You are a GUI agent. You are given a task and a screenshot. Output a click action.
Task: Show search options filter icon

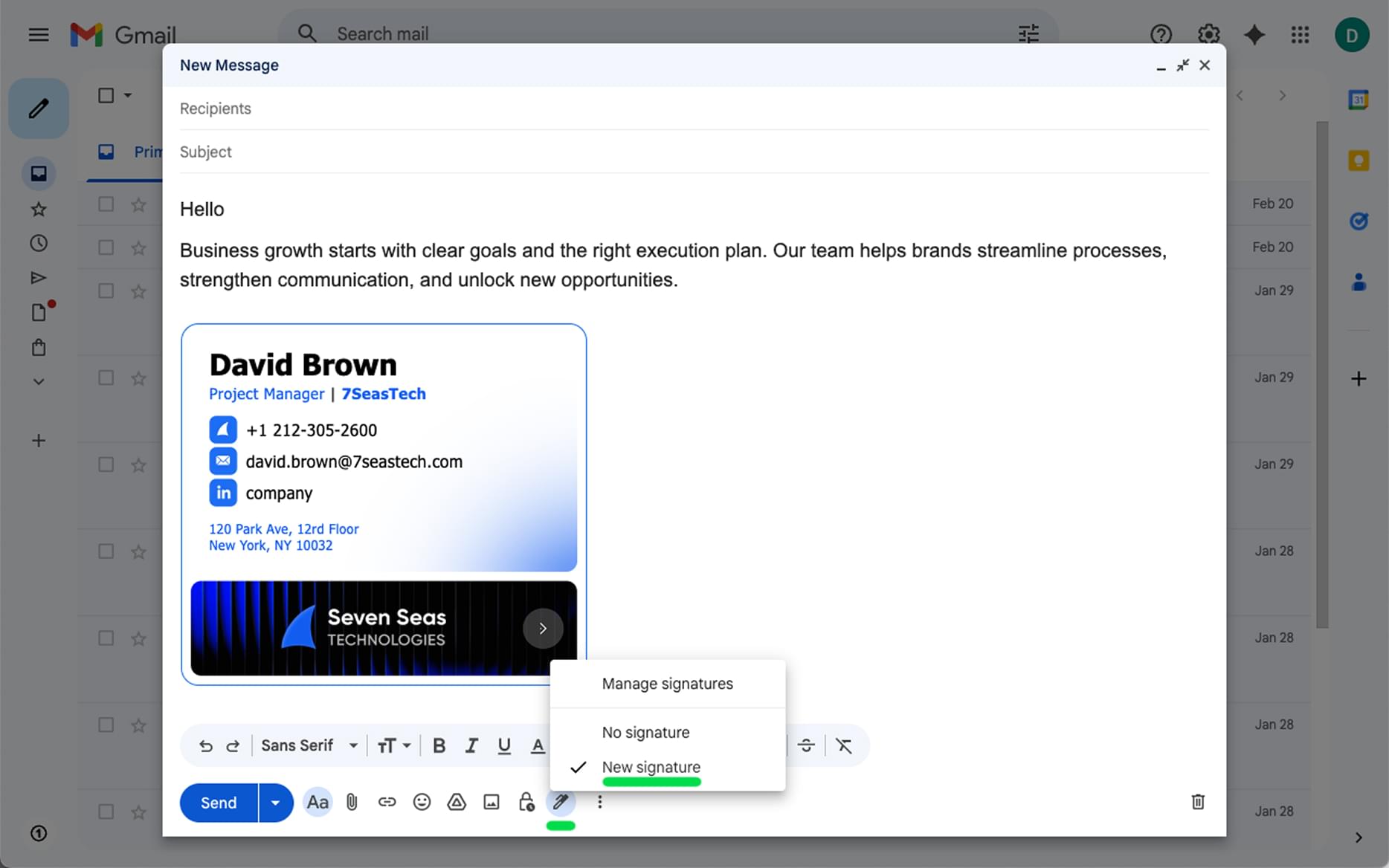tap(1028, 33)
